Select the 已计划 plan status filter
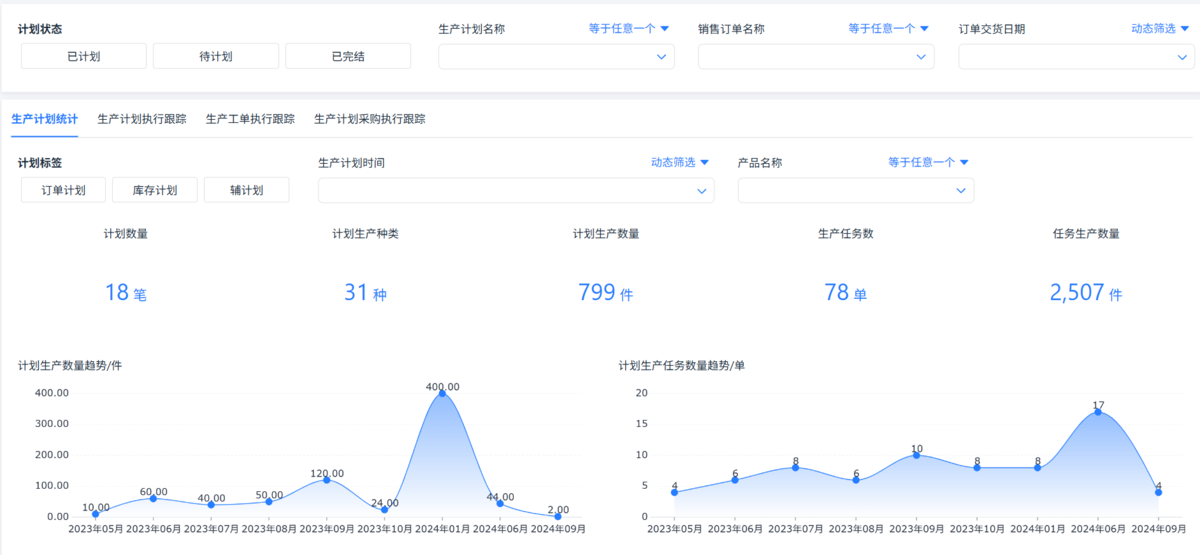 (84, 56)
